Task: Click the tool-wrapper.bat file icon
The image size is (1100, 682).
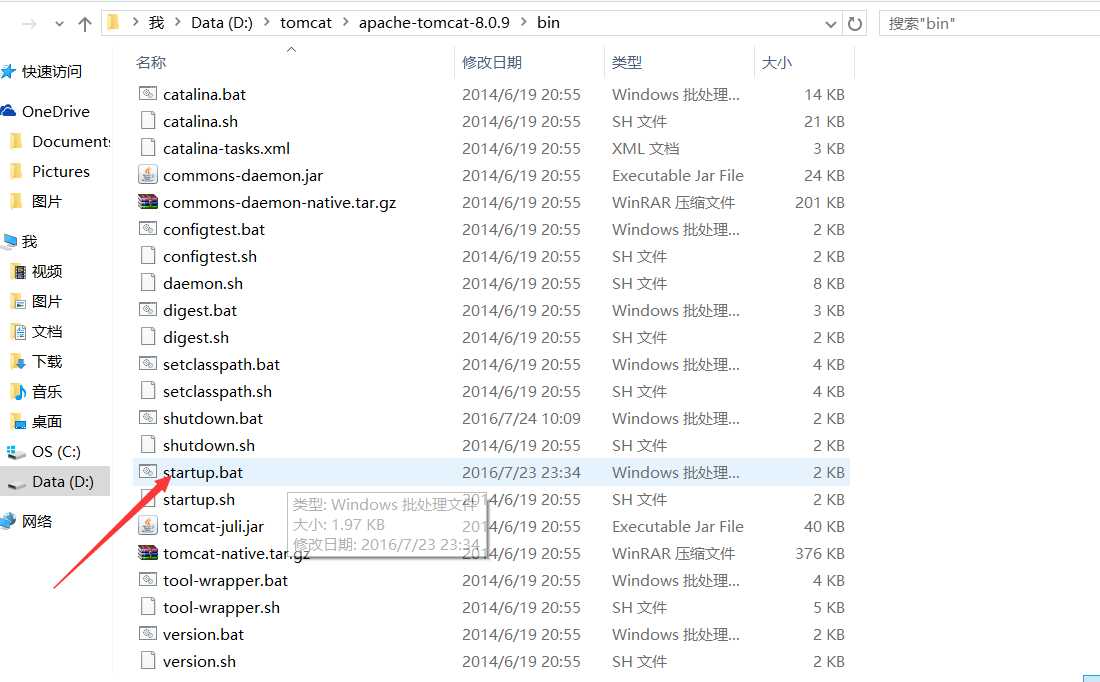Action: point(147,580)
